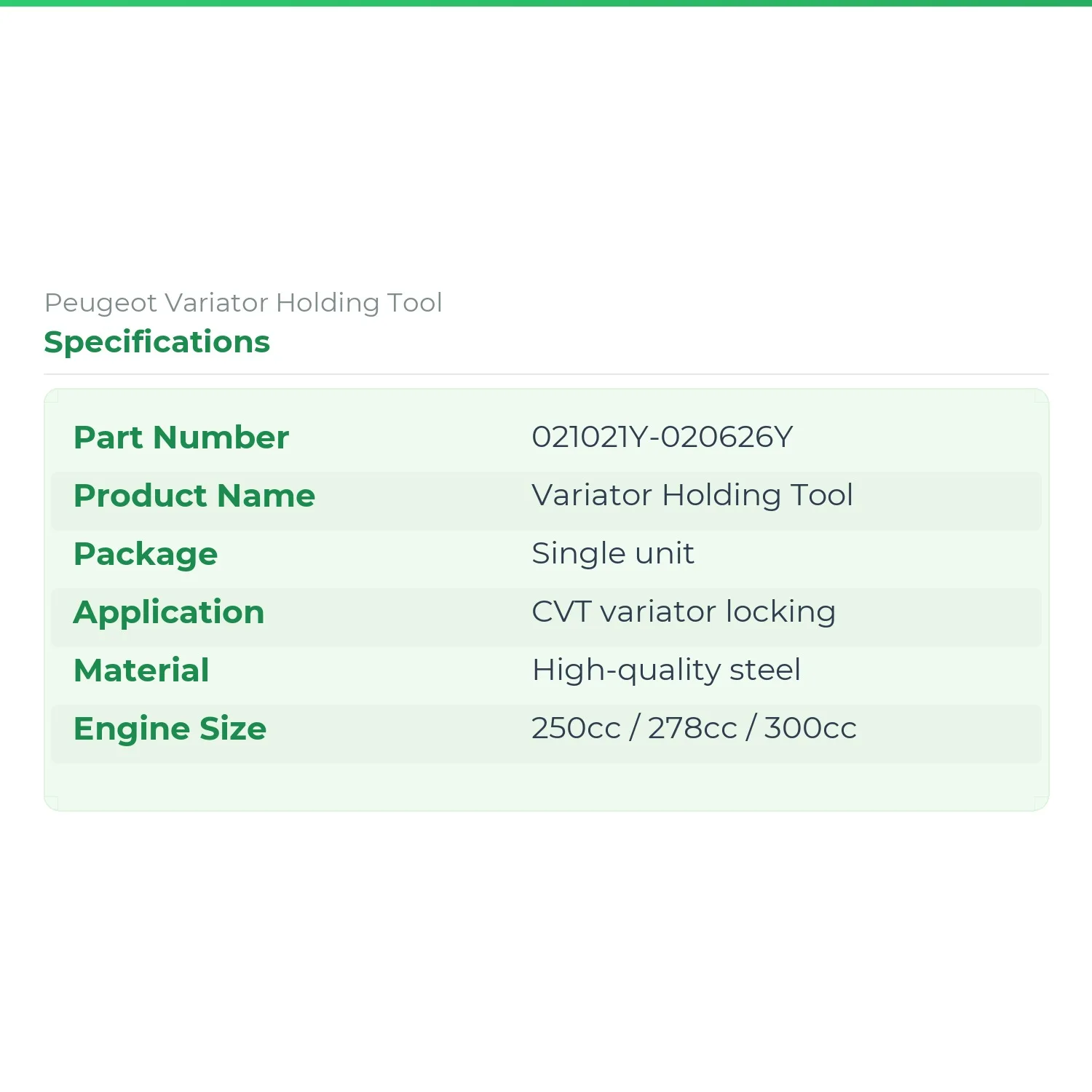Click the divider line under Specifications

[x=546, y=374]
